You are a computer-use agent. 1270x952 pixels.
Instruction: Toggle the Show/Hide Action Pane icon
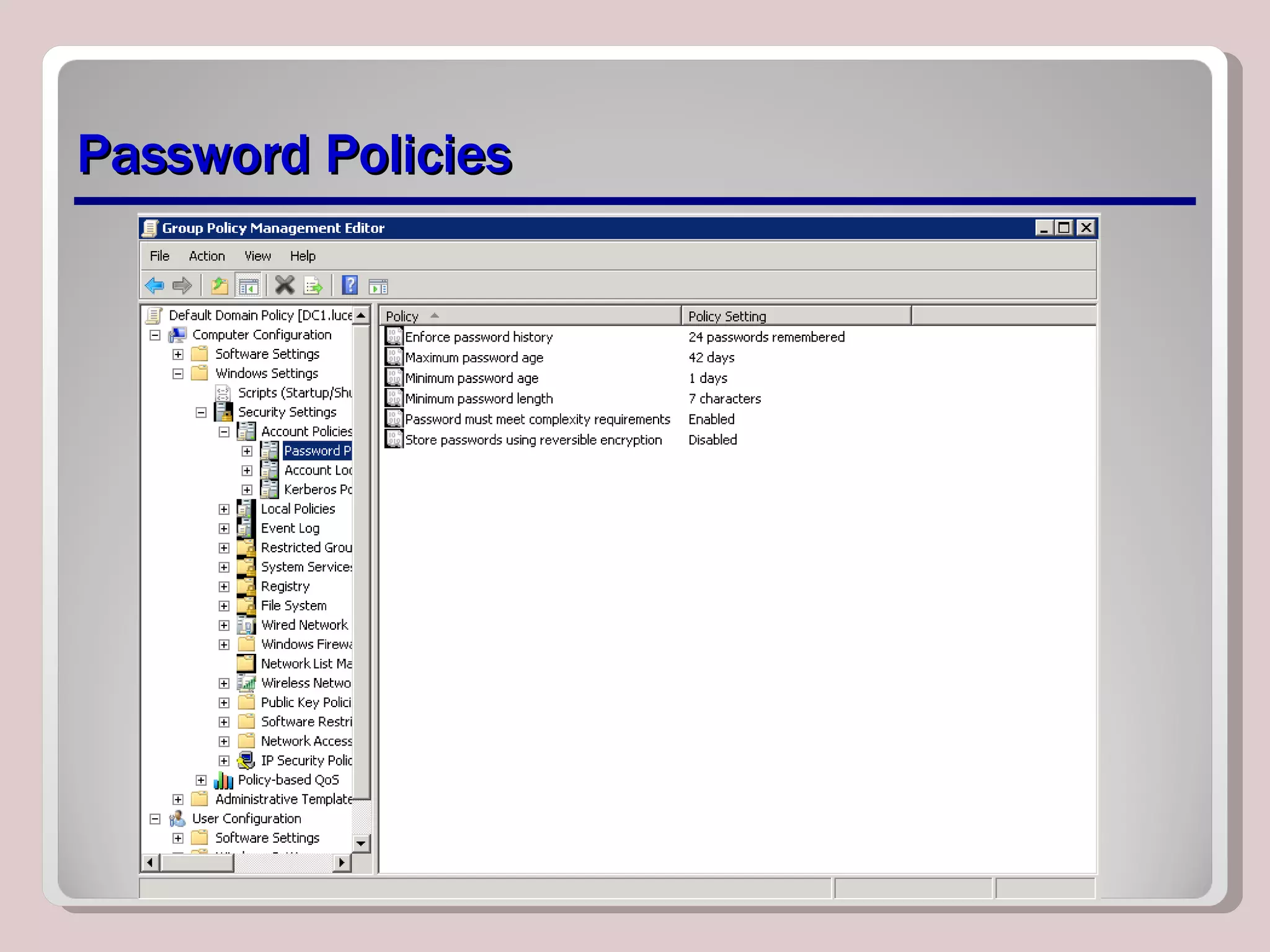click(378, 286)
